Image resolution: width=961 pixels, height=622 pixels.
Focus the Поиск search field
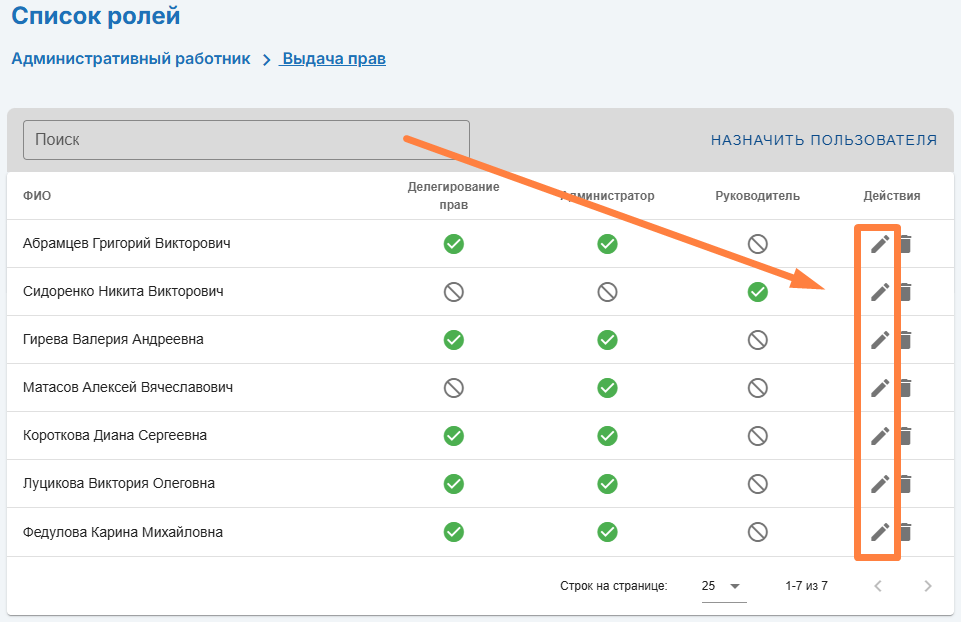(x=246, y=140)
